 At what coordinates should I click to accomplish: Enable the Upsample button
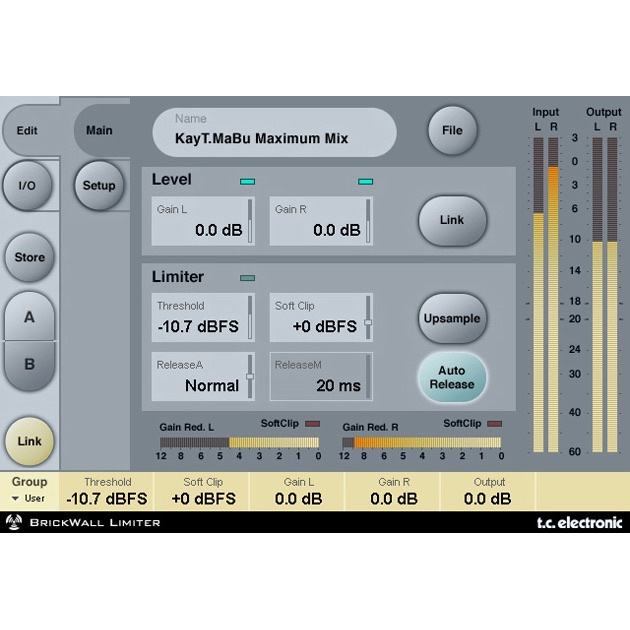tap(452, 318)
